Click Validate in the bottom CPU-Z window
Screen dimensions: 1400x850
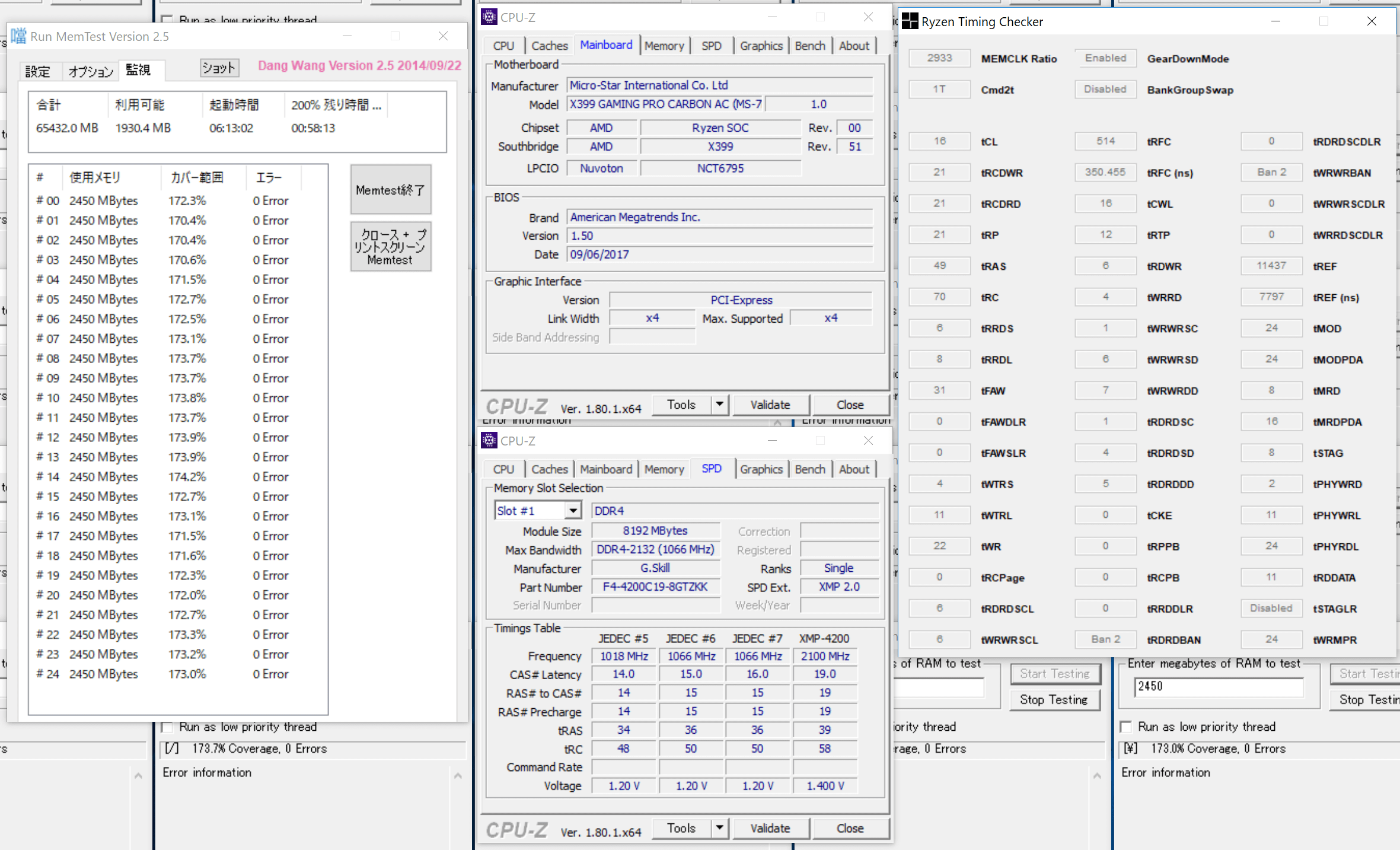click(x=770, y=828)
